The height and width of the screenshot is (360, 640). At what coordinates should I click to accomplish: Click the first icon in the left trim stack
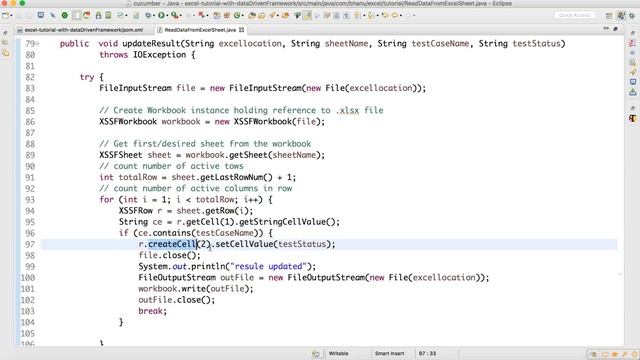click(x=5, y=33)
